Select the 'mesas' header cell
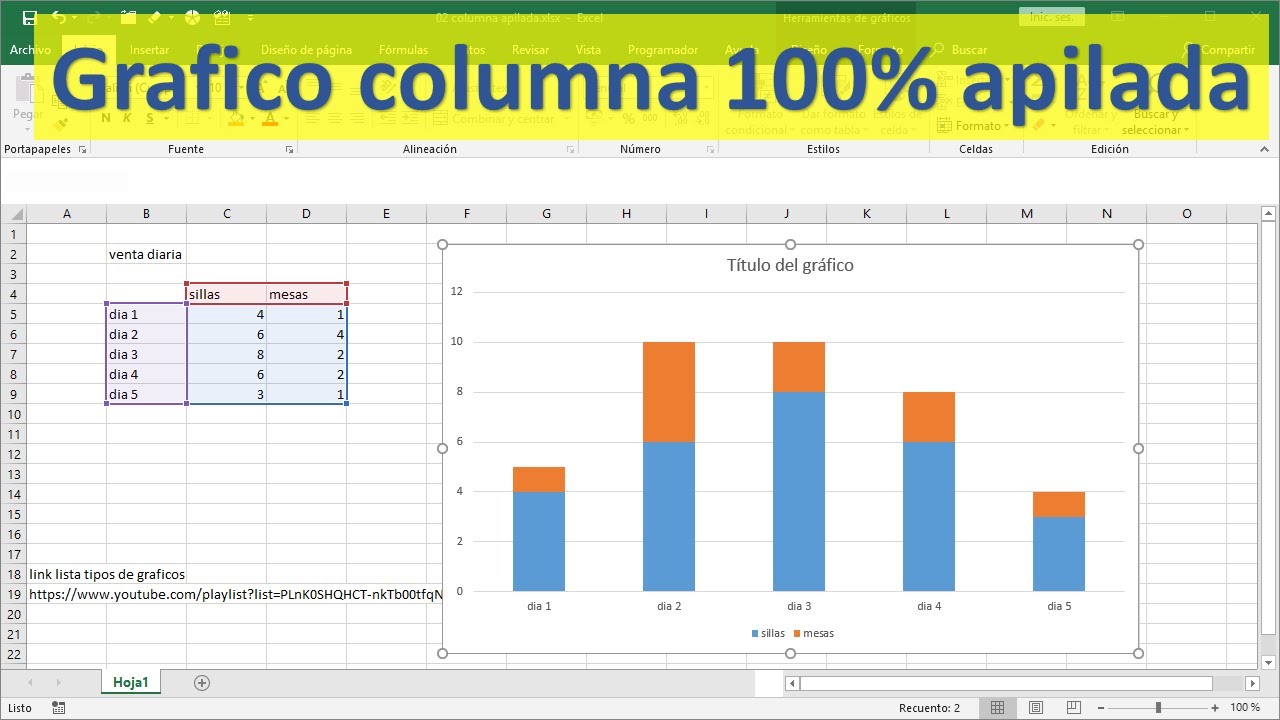1280x720 pixels. (306, 294)
